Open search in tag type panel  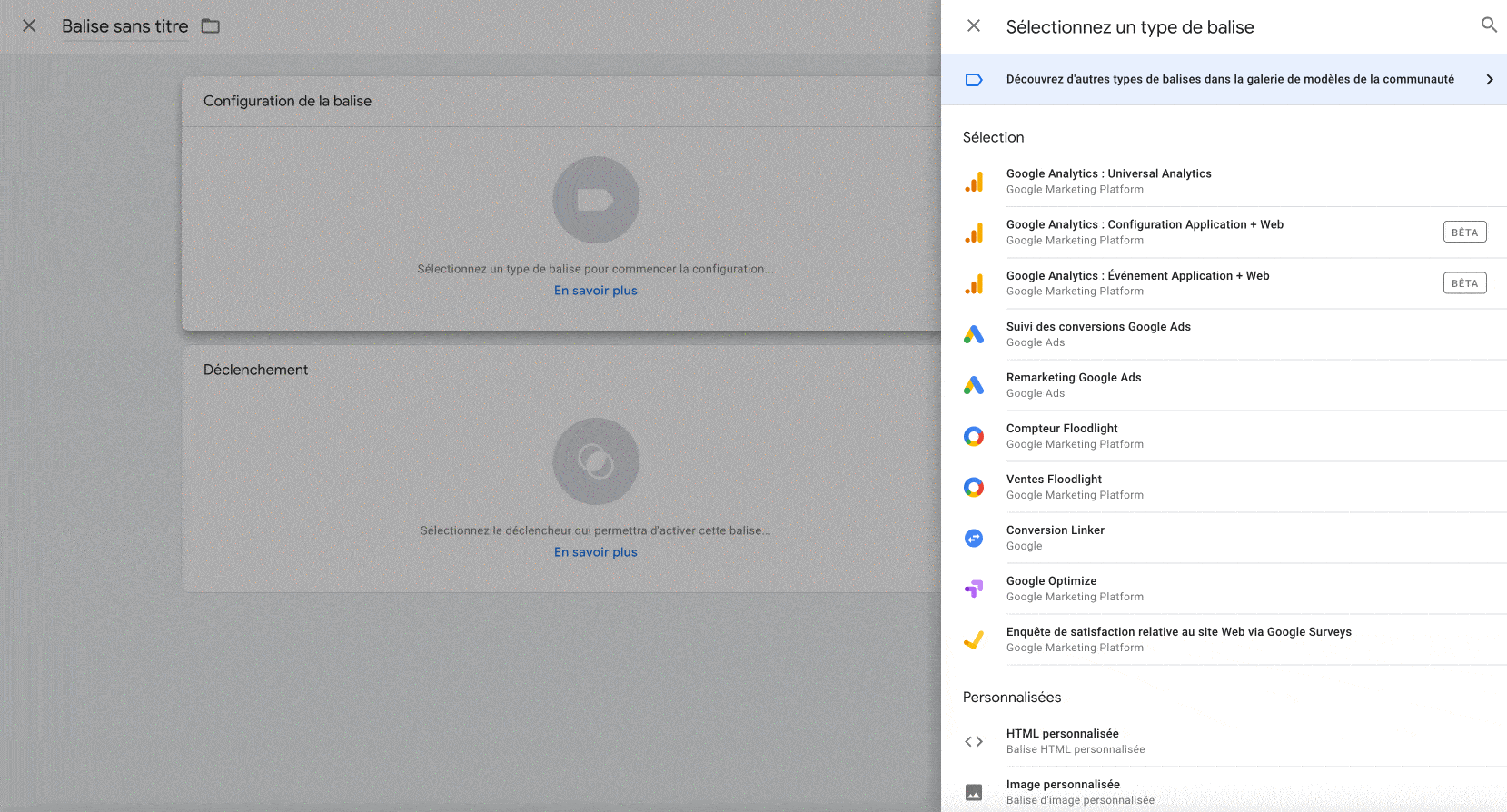coord(1489,25)
